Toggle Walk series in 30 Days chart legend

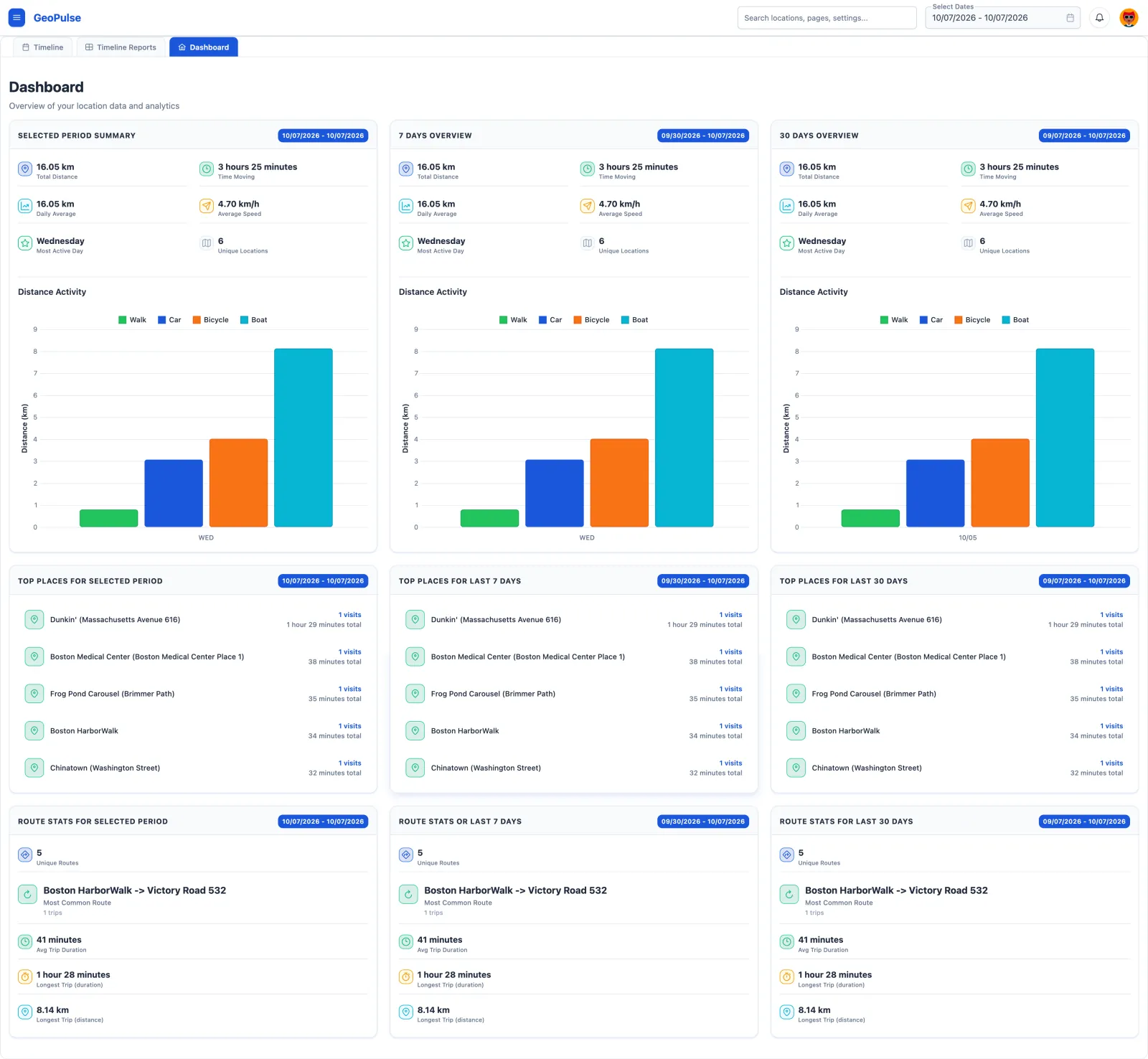coord(894,320)
